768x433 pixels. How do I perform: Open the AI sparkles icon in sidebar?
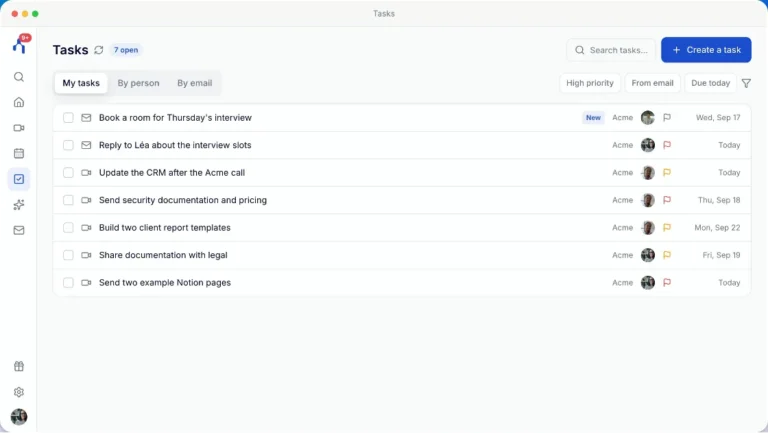pos(19,205)
